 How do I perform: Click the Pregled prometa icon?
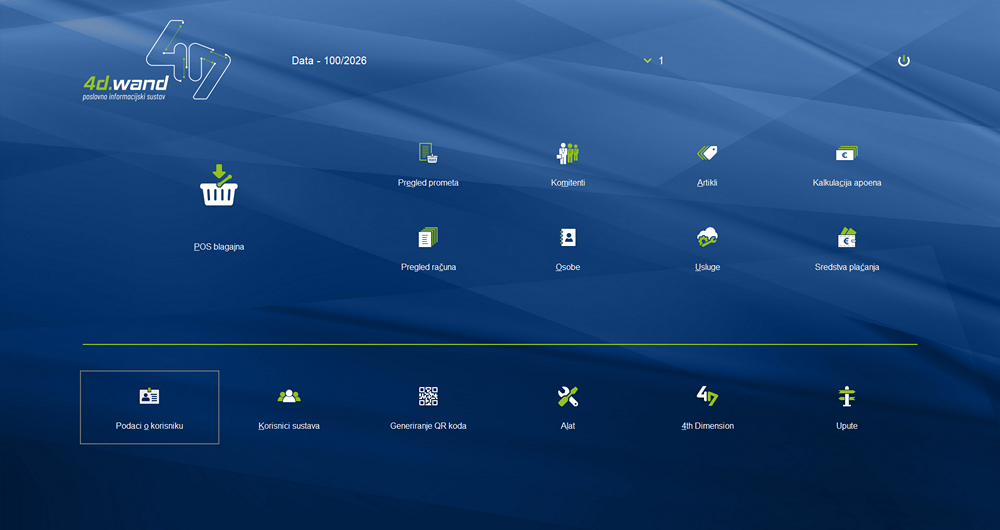pyautogui.click(x=428, y=153)
